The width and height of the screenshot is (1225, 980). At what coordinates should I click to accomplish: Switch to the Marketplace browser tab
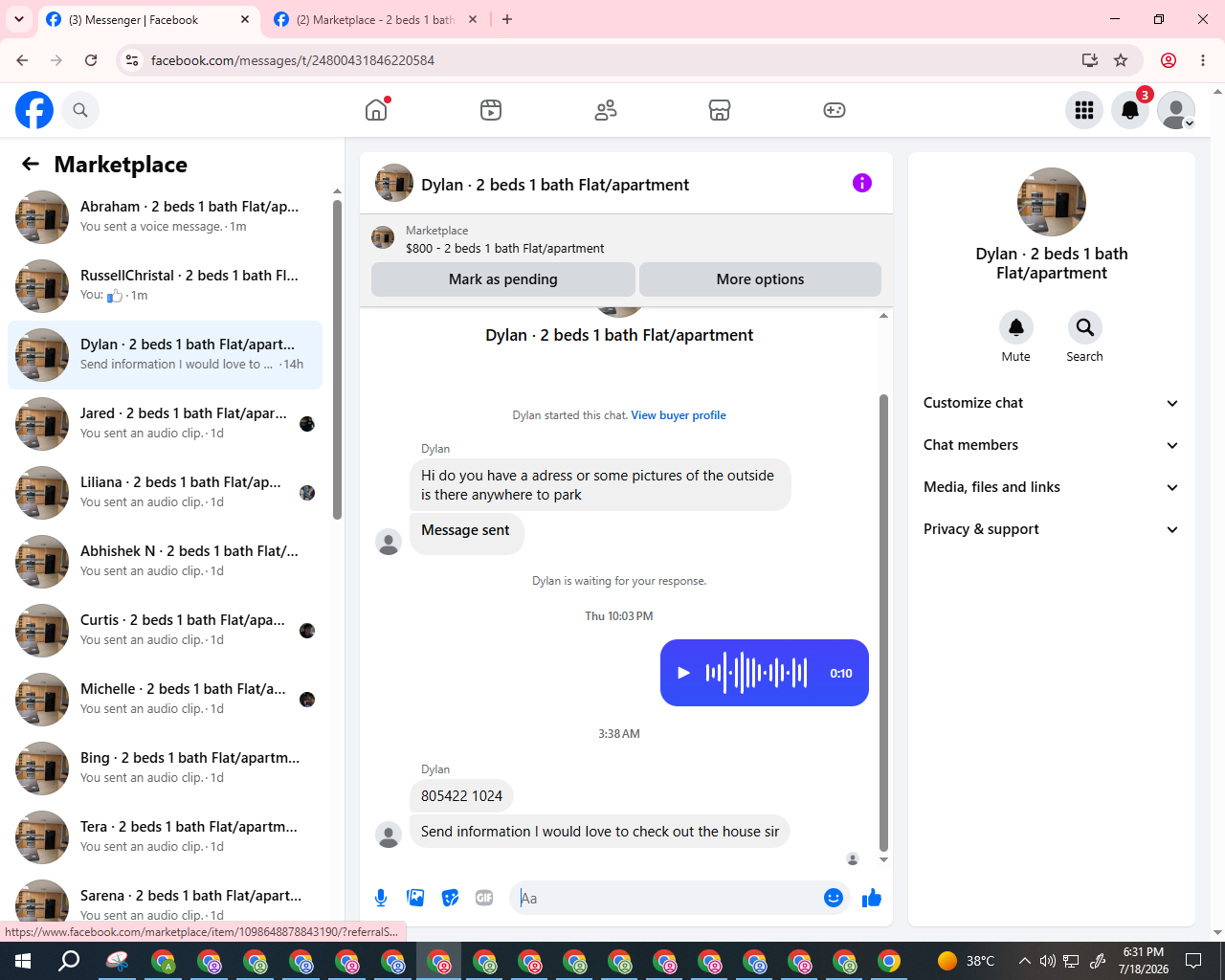pos(375,19)
